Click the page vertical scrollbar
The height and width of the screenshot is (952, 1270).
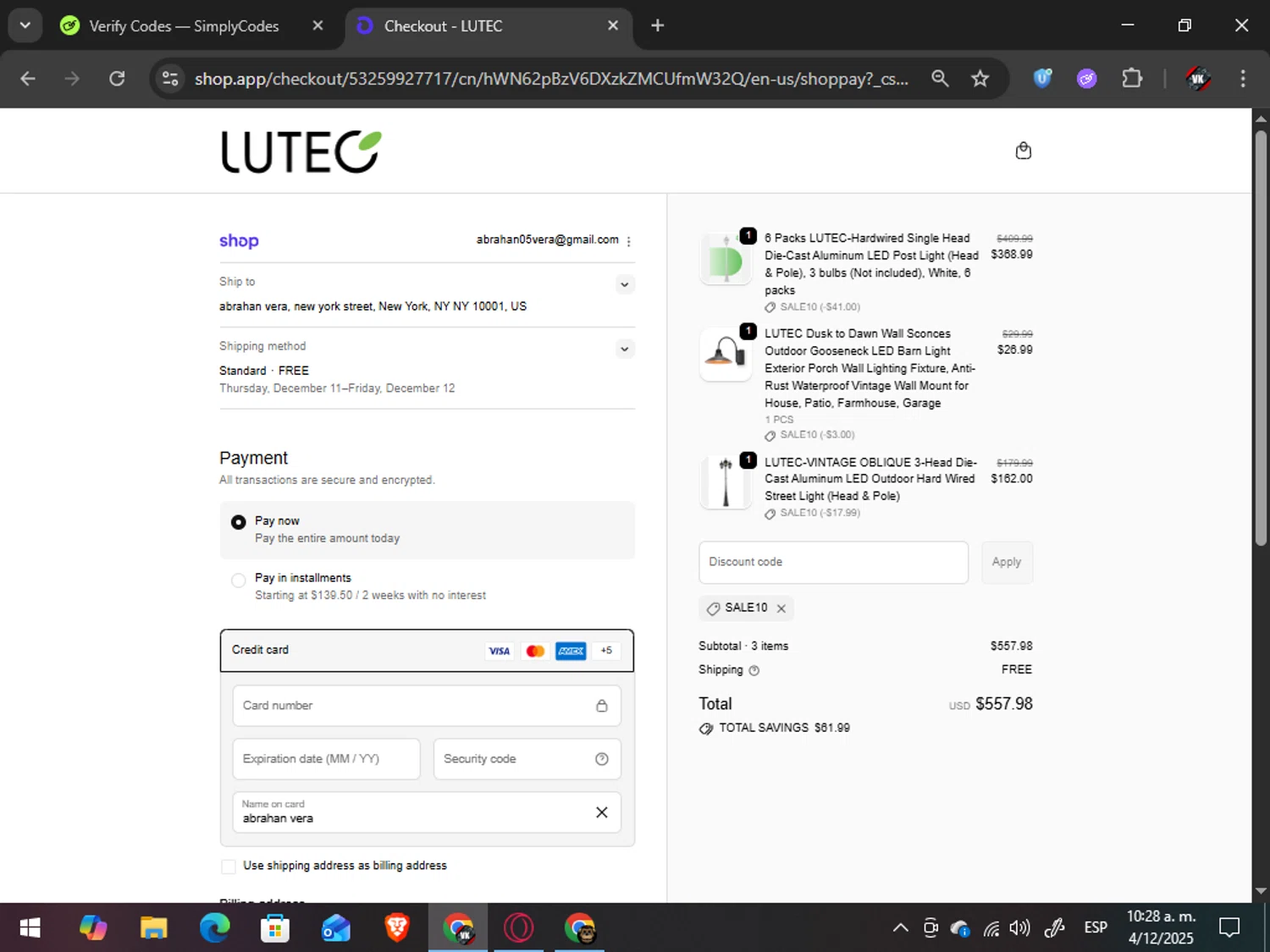(1261, 338)
